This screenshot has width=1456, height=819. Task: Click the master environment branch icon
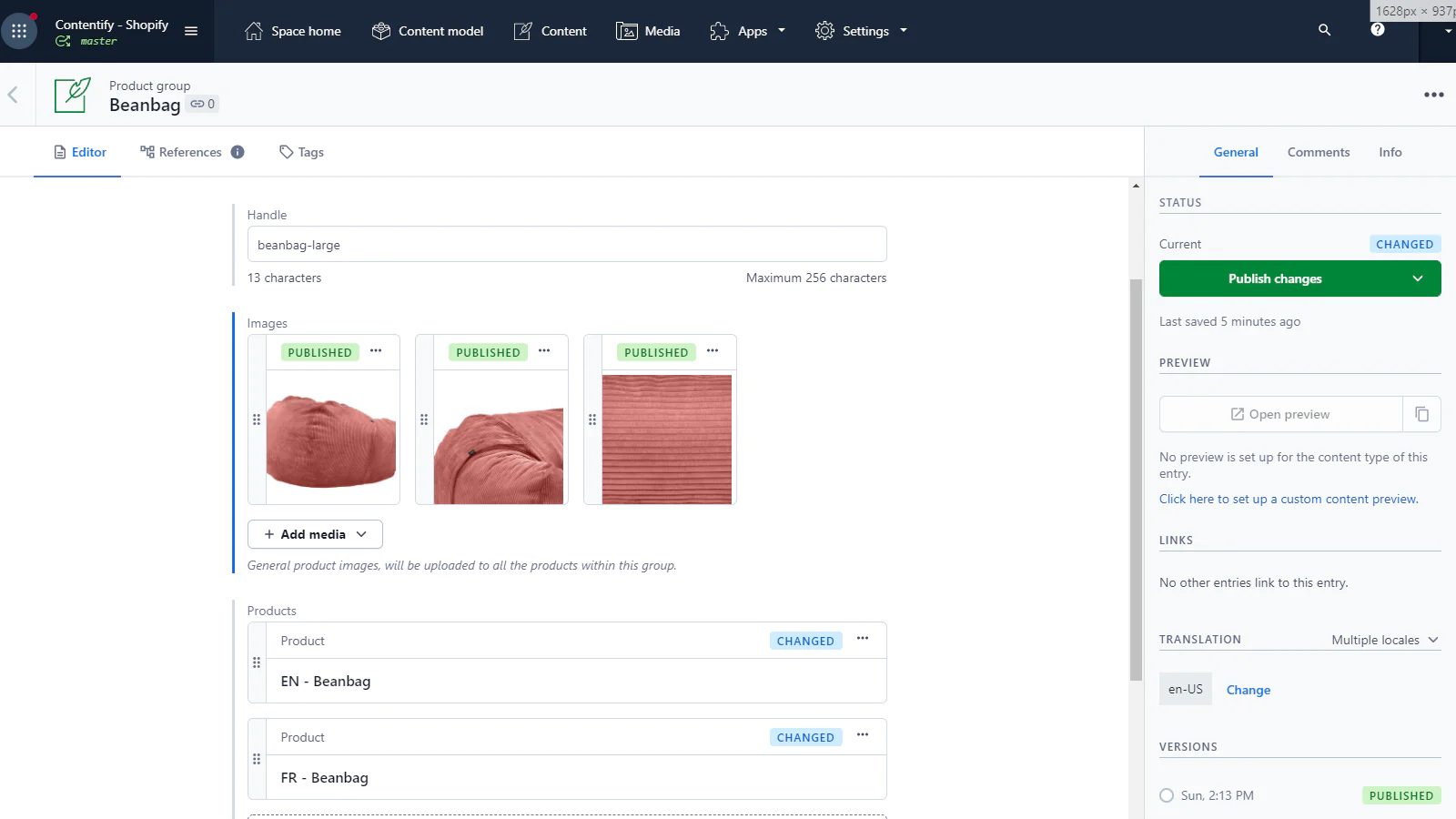(63, 41)
